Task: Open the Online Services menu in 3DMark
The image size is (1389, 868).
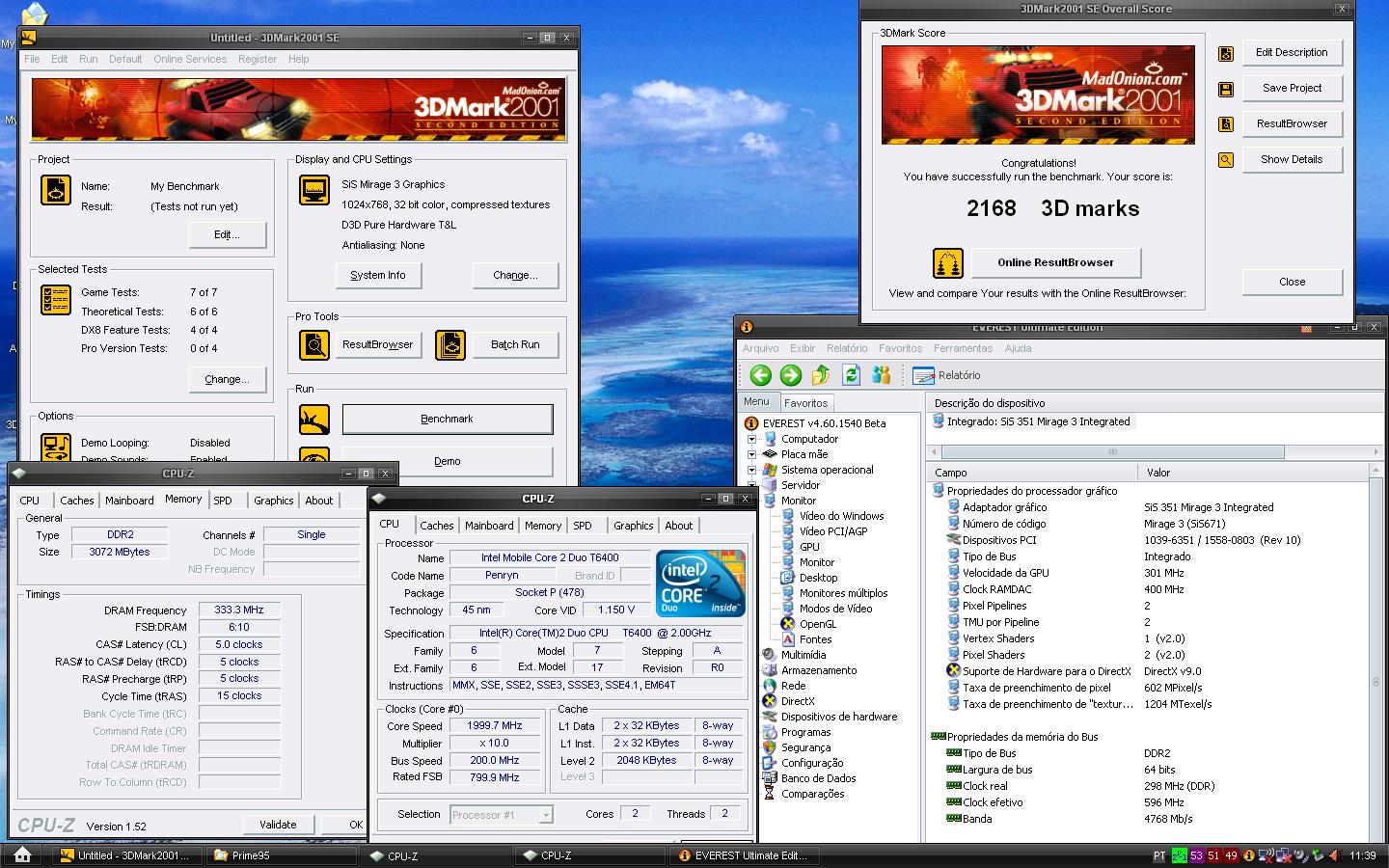Action: click(190, 59)
